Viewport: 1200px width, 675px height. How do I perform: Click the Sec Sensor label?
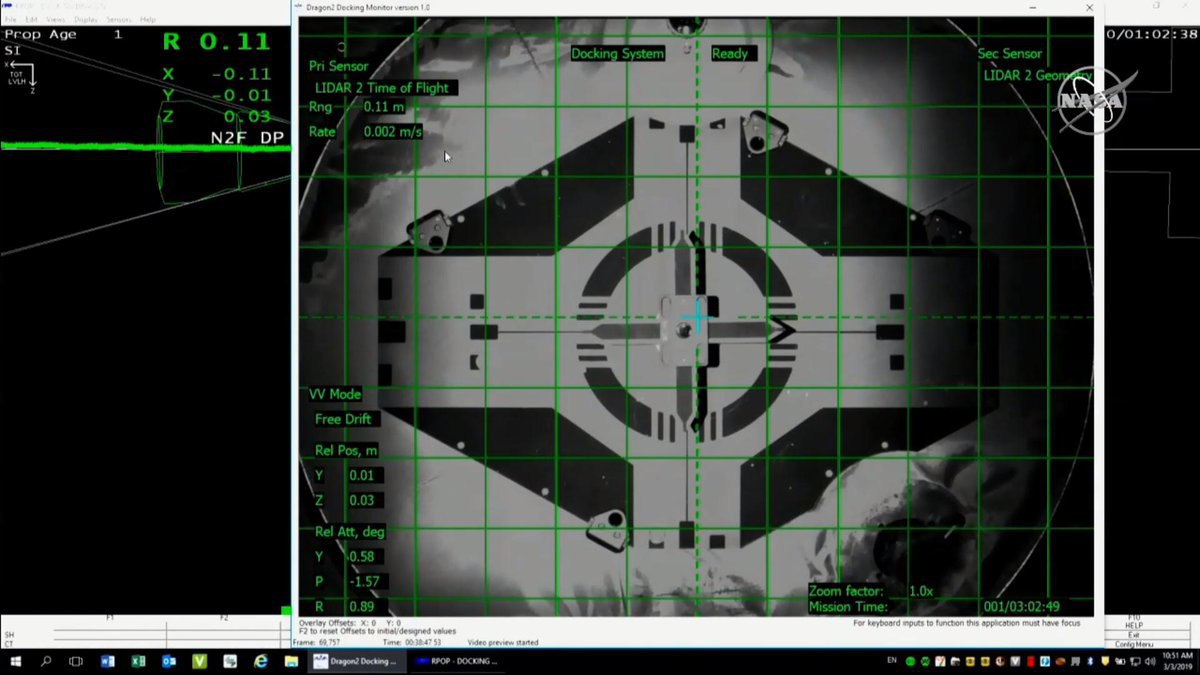coord(1009,54)
